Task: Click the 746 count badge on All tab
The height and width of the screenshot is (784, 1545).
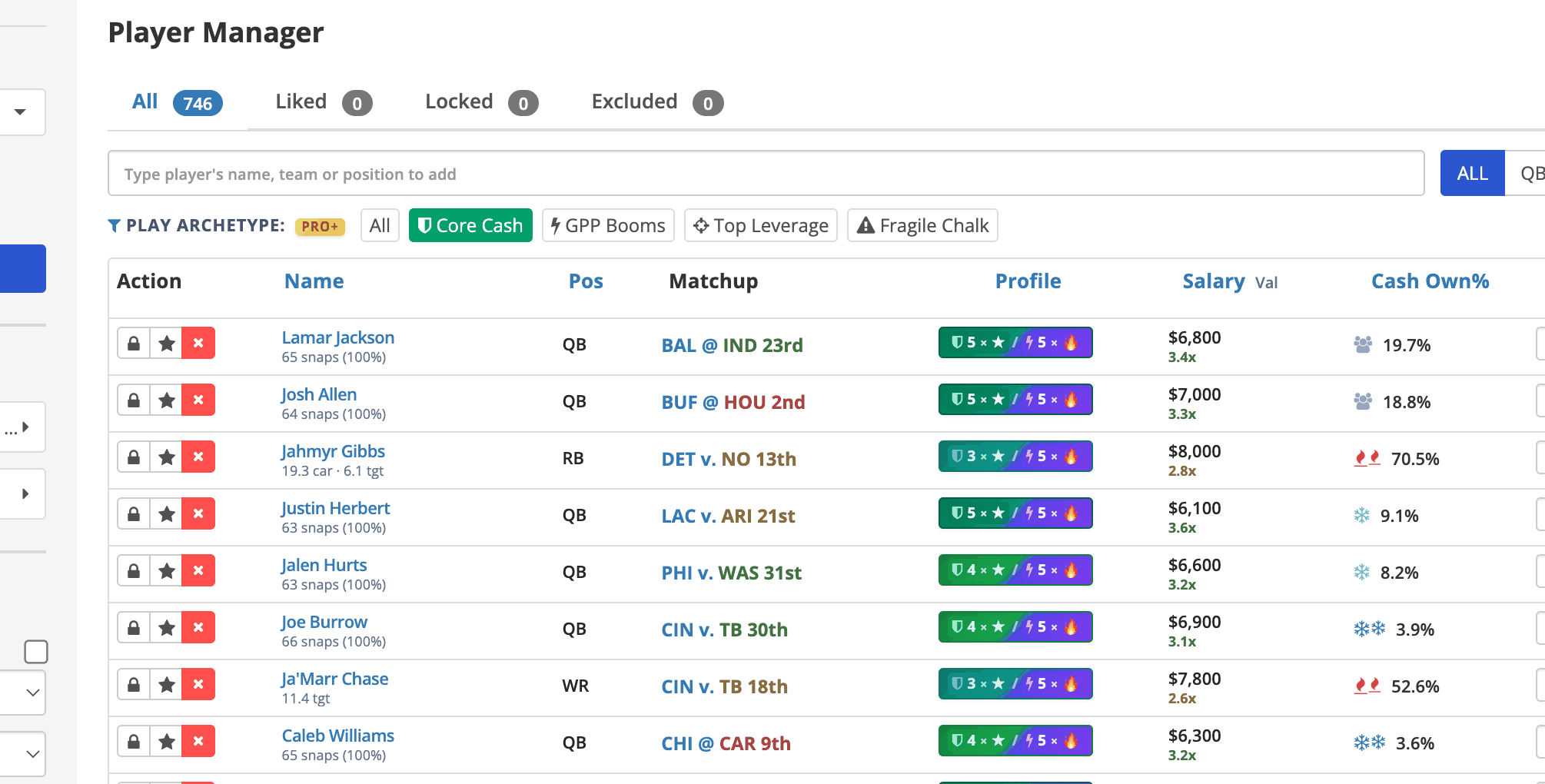Action: coord(198,103)
